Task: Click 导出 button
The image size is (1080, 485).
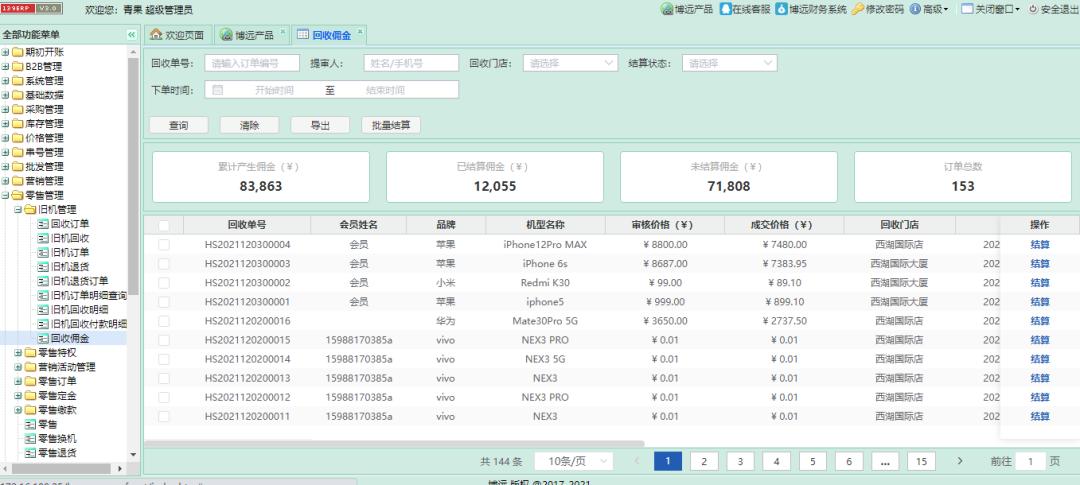Action: click(x=320, y=125)
